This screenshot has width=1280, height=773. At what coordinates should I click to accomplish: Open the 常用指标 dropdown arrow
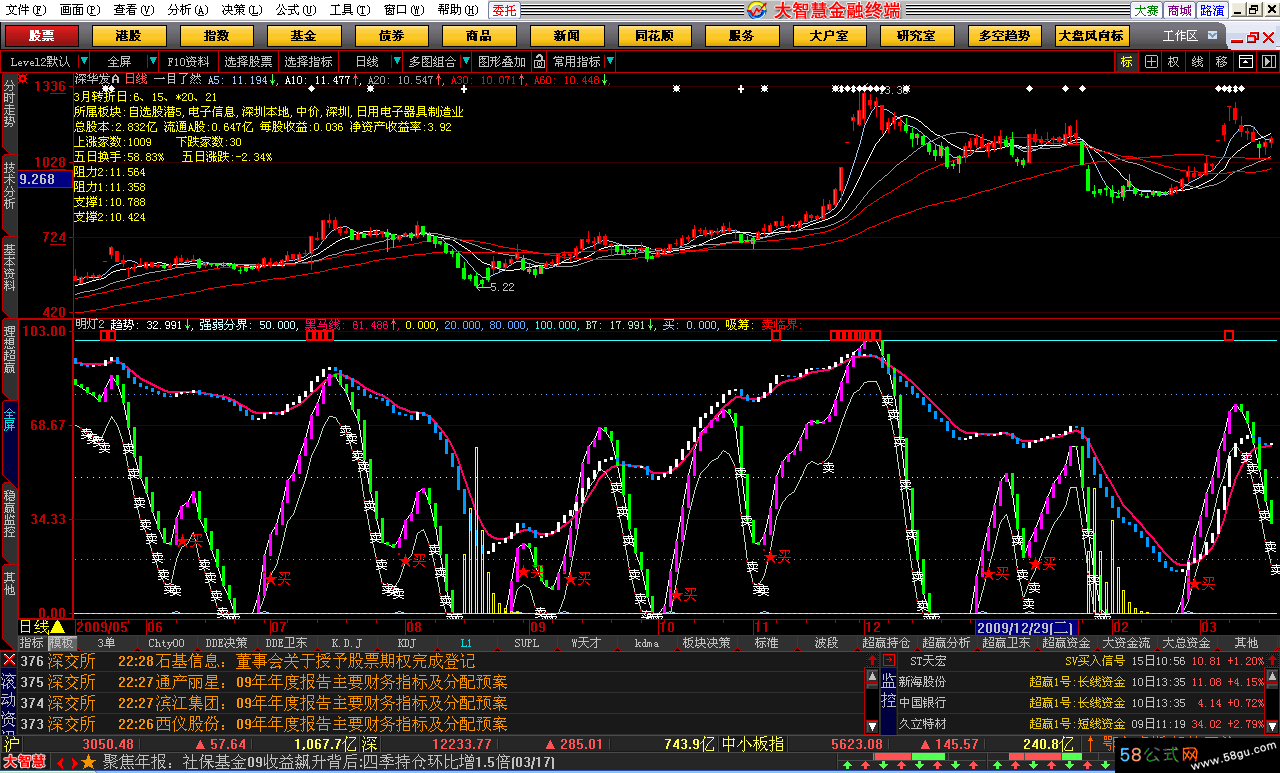pos(610,61)
